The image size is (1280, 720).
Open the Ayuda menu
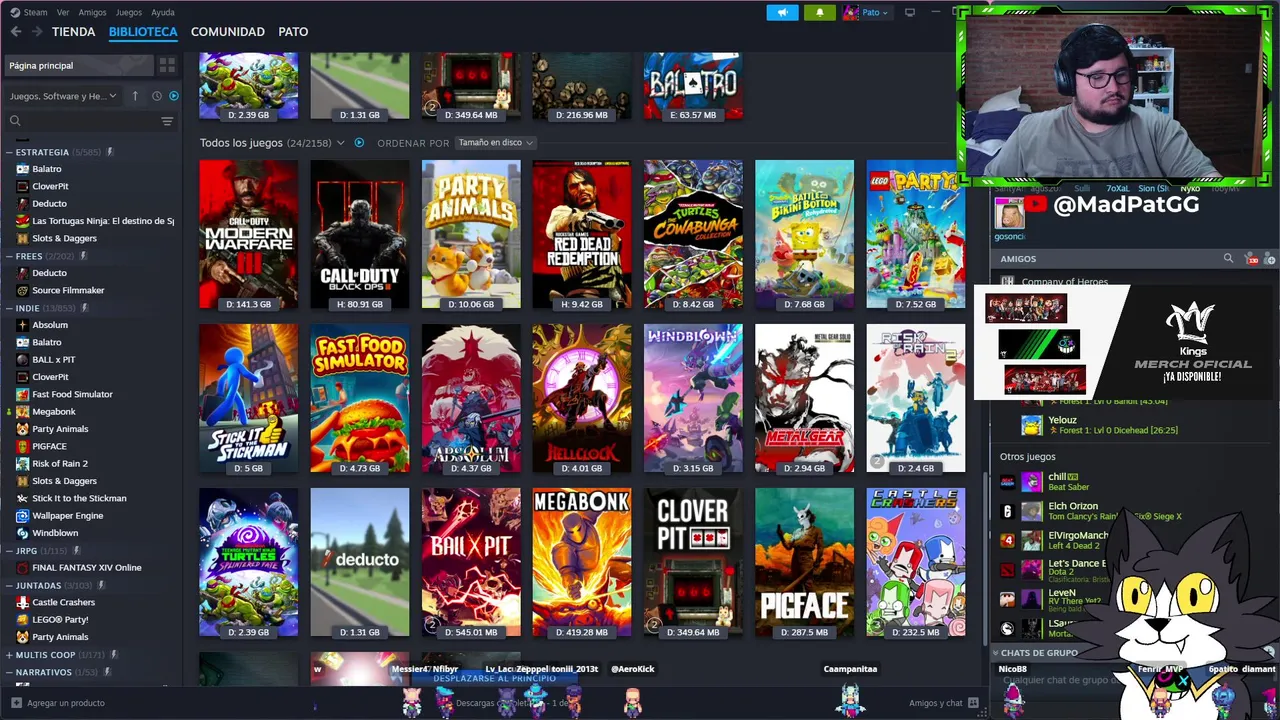click(162, 12)
